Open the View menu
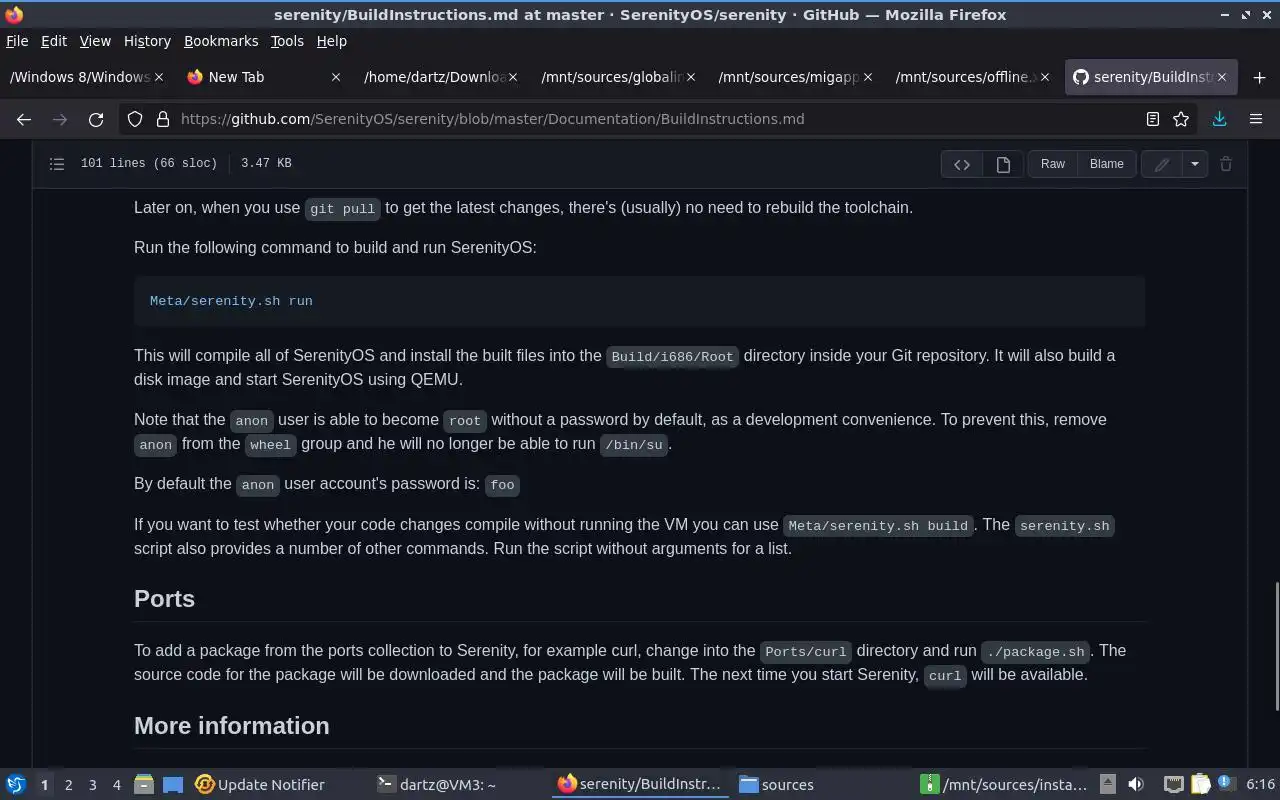The width and height of the screenshot is (1280, 800). point(95,41)
